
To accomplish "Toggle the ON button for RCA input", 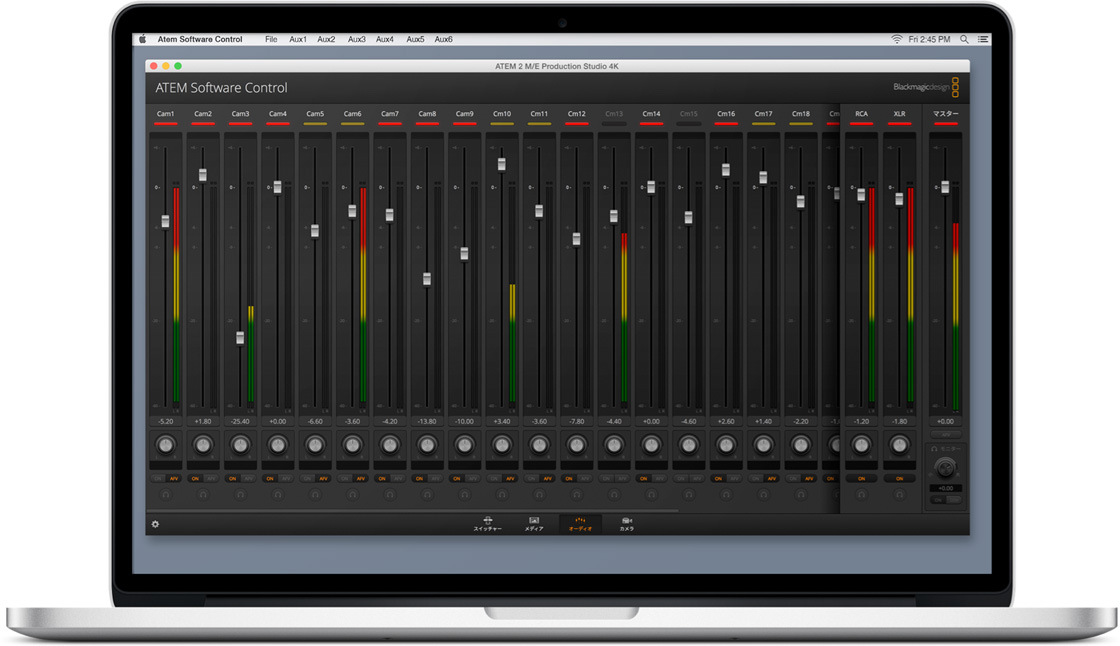I will (x=861, y=478).
